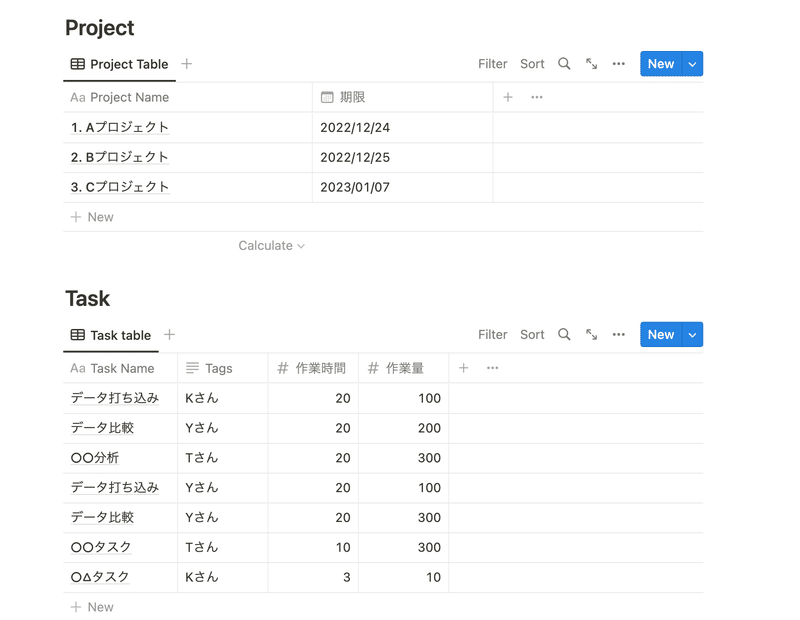Open property options beside 作業量 column
This screenshot has width=800, height=620.
coord(492,368)
